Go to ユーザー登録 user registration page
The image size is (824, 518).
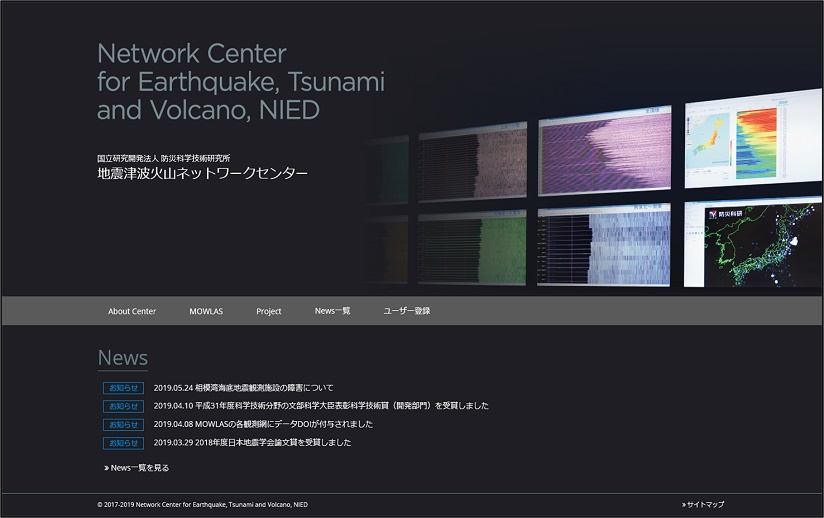click(x=407, y=311)
